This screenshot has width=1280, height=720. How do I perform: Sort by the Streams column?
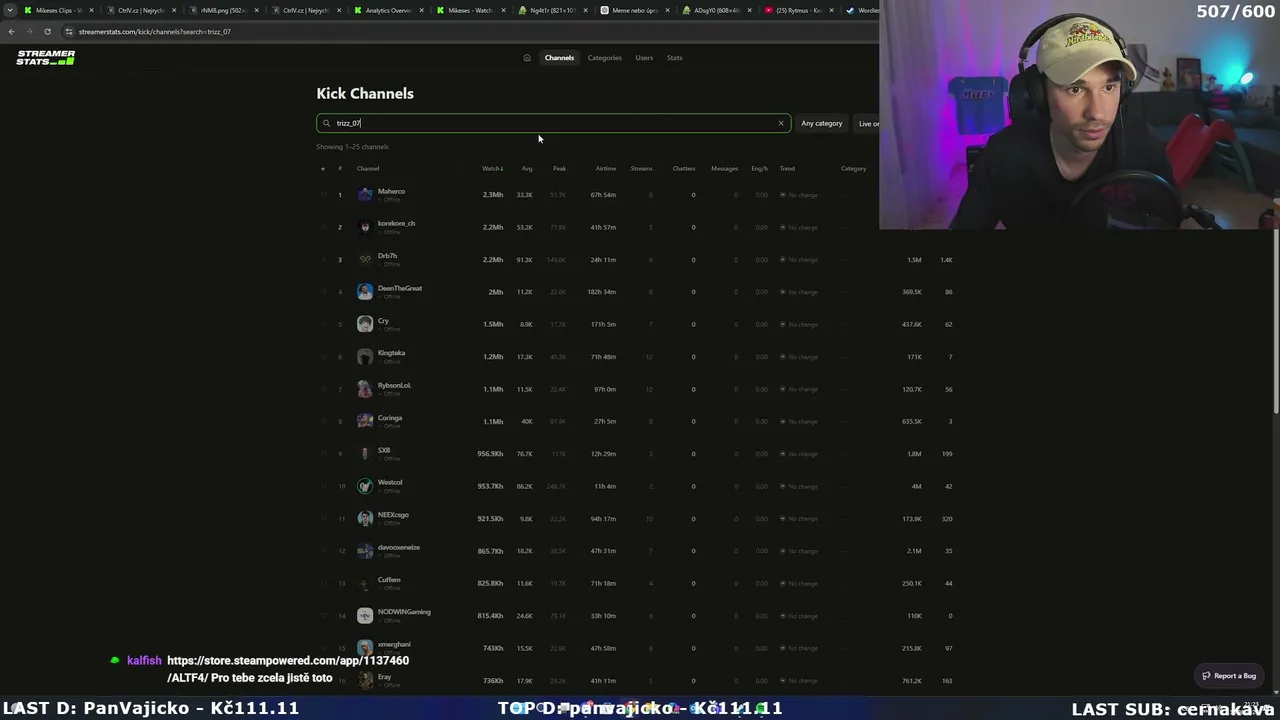point(641,168)
